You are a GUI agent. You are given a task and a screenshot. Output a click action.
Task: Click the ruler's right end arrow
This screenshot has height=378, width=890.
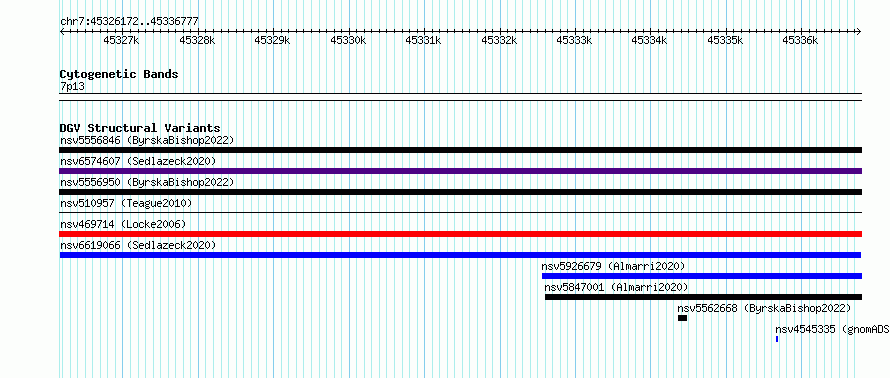[859, 32]
